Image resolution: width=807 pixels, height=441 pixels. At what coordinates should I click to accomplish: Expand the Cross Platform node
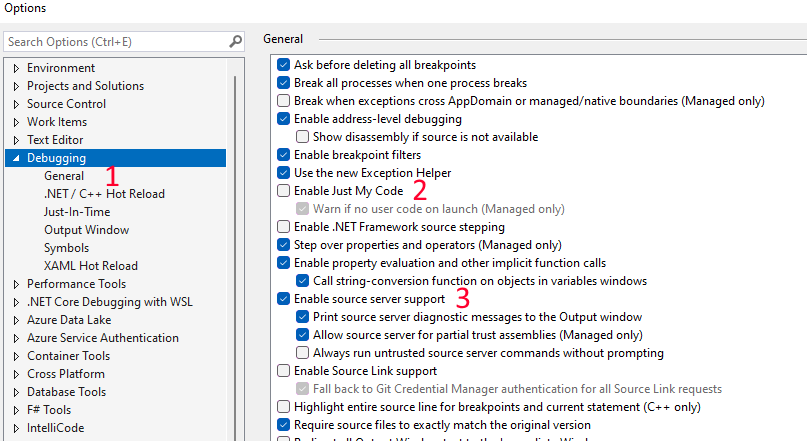click(16, 374)
